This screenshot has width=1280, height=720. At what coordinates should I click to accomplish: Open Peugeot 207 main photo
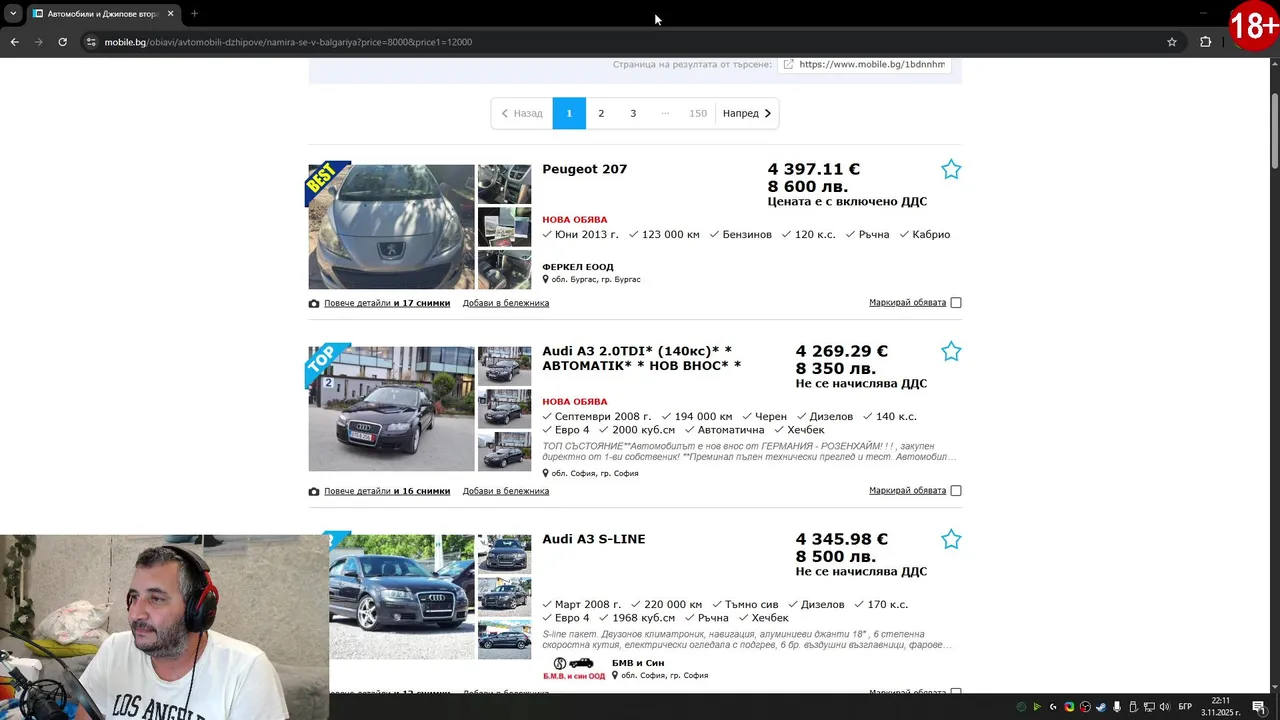[392, 227]
